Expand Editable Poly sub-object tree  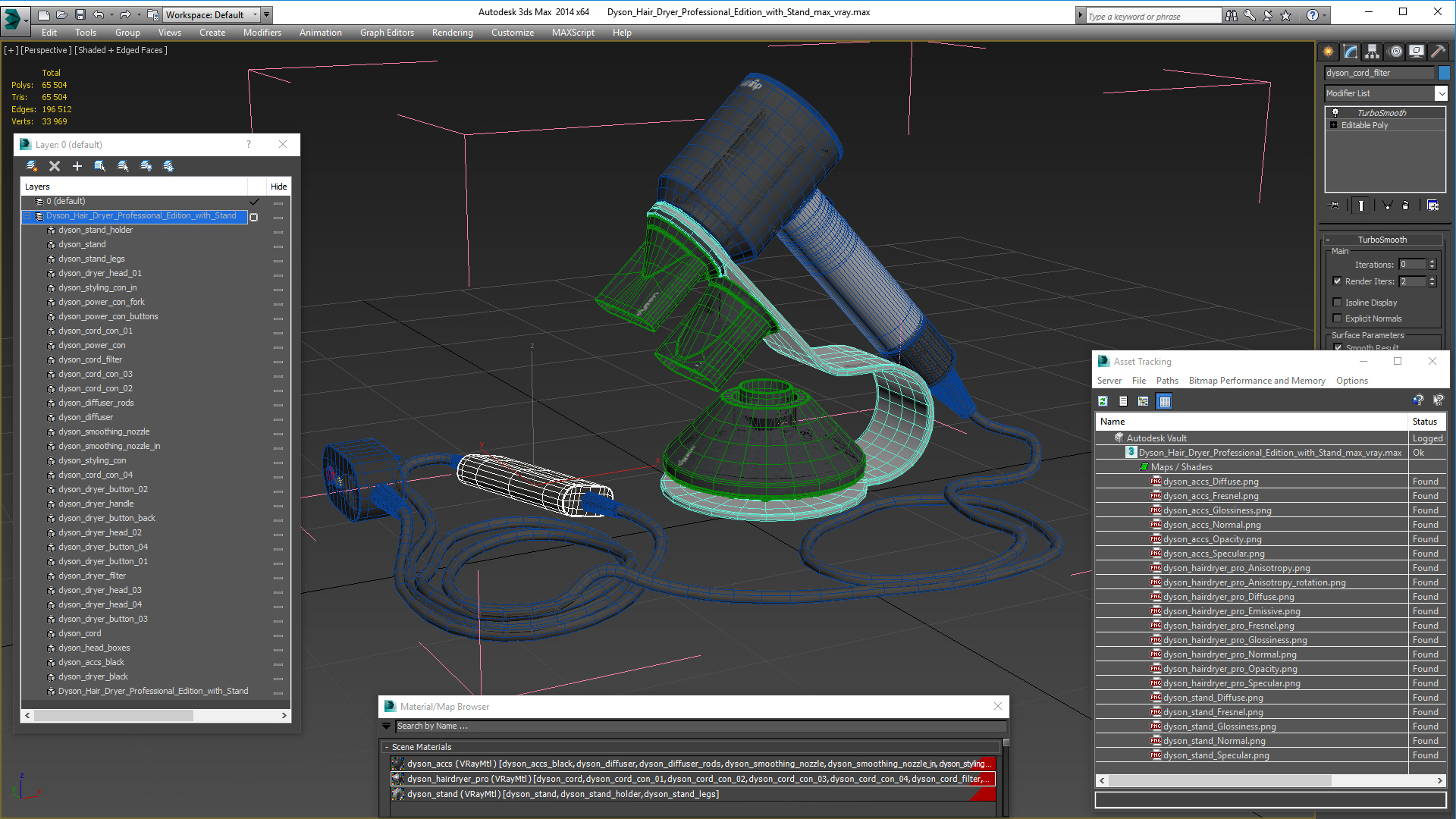click(x=1333, y=125)
